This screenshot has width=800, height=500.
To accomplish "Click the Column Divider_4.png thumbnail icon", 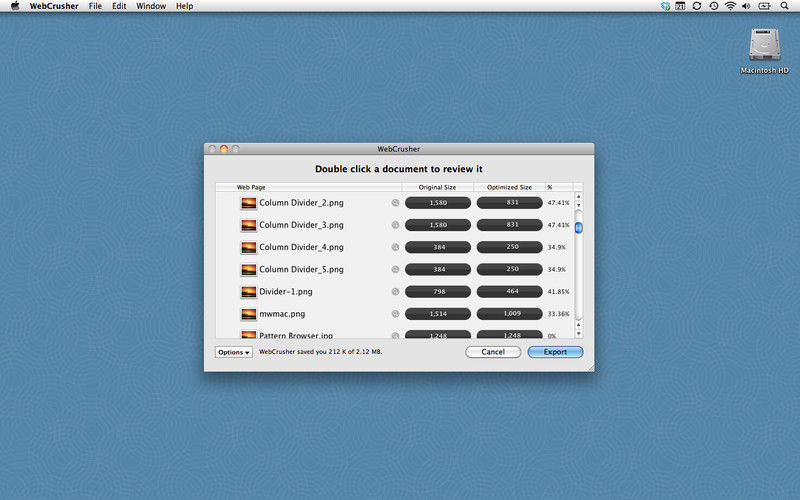I will coord(248,247).
